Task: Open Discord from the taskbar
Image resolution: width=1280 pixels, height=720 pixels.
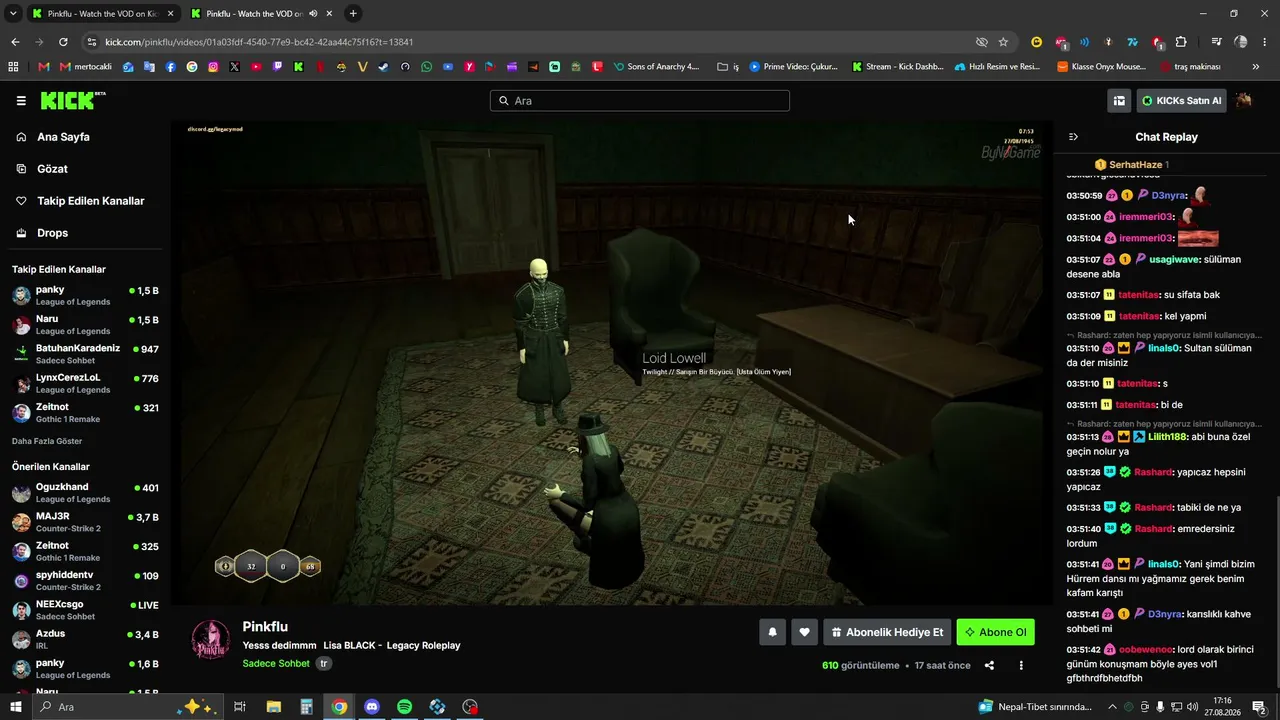Action: [372, 707]
